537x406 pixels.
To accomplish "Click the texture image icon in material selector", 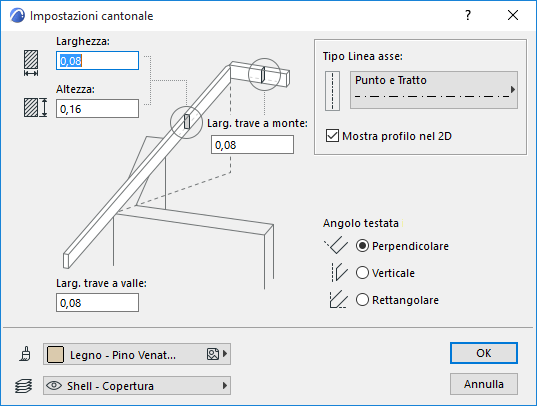I will pos(212,354).
